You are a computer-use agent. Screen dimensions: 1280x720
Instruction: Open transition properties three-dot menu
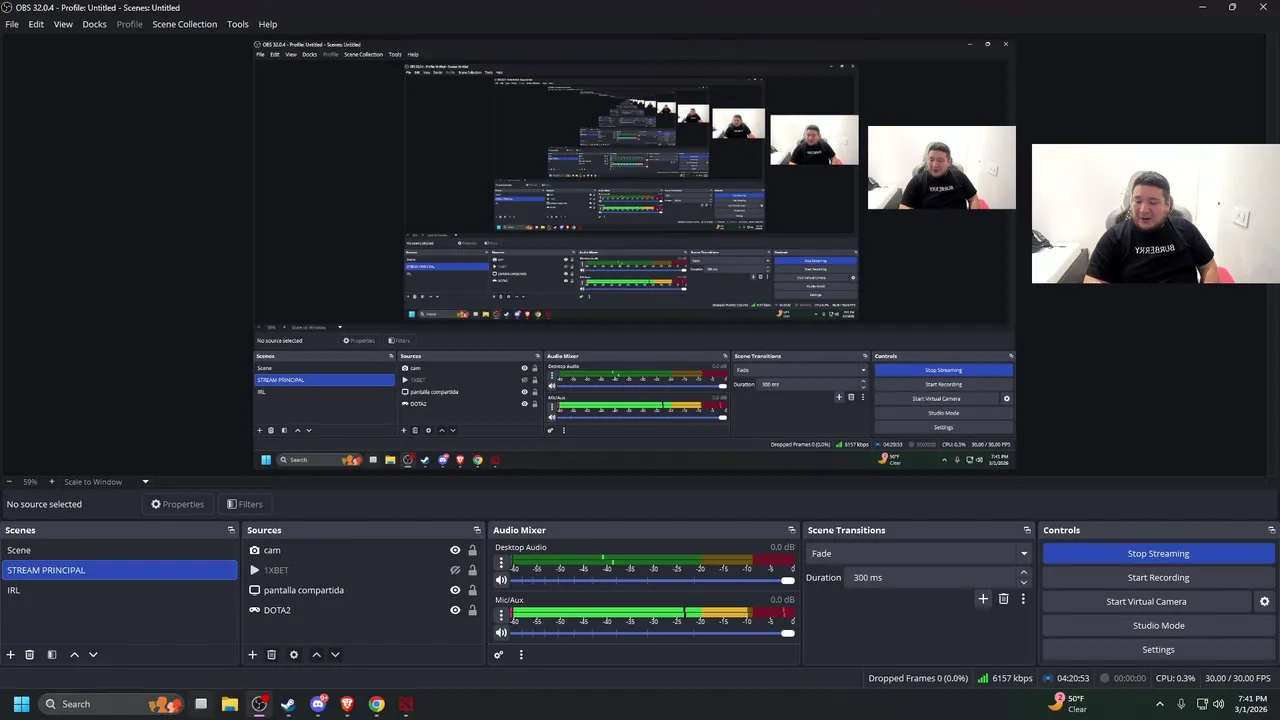point(1022,598)
